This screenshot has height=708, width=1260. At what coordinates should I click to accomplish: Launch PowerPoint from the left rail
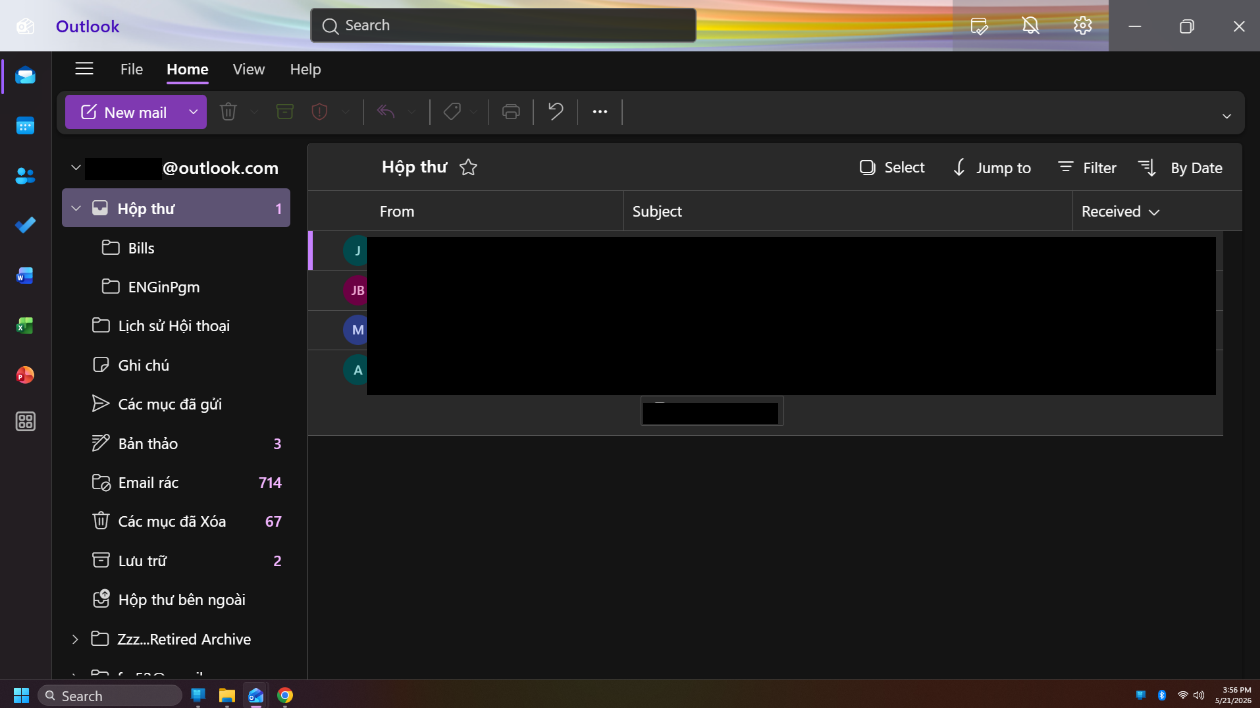(x=25, y=375)
